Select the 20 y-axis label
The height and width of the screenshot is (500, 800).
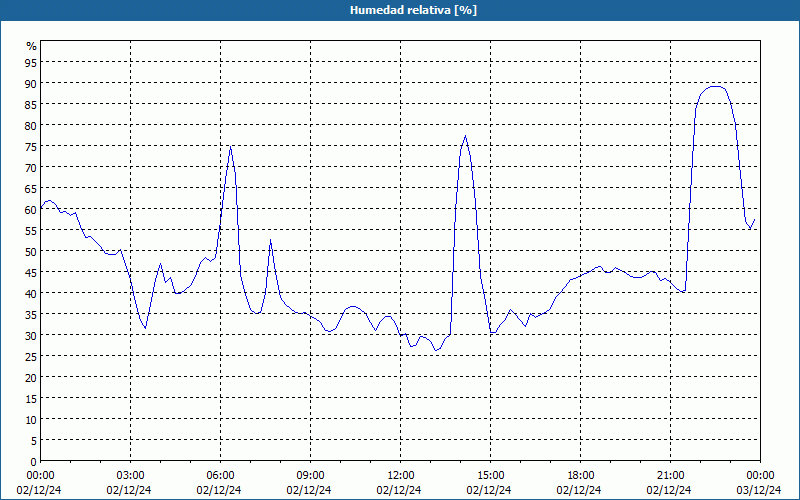pyautogui.click(x=31, y=378)
